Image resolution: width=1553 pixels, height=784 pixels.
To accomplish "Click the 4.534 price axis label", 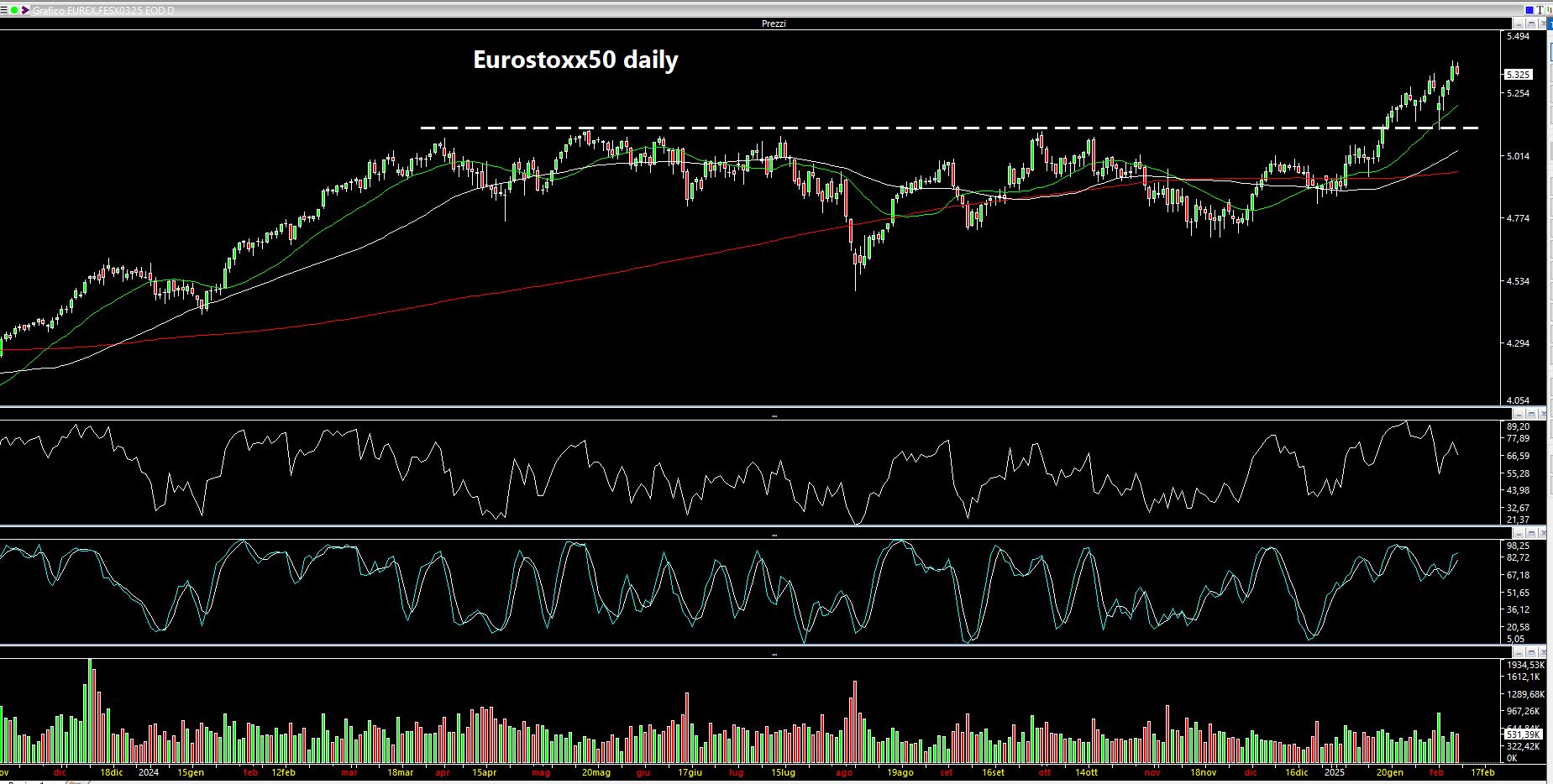I will point(1518,281).
